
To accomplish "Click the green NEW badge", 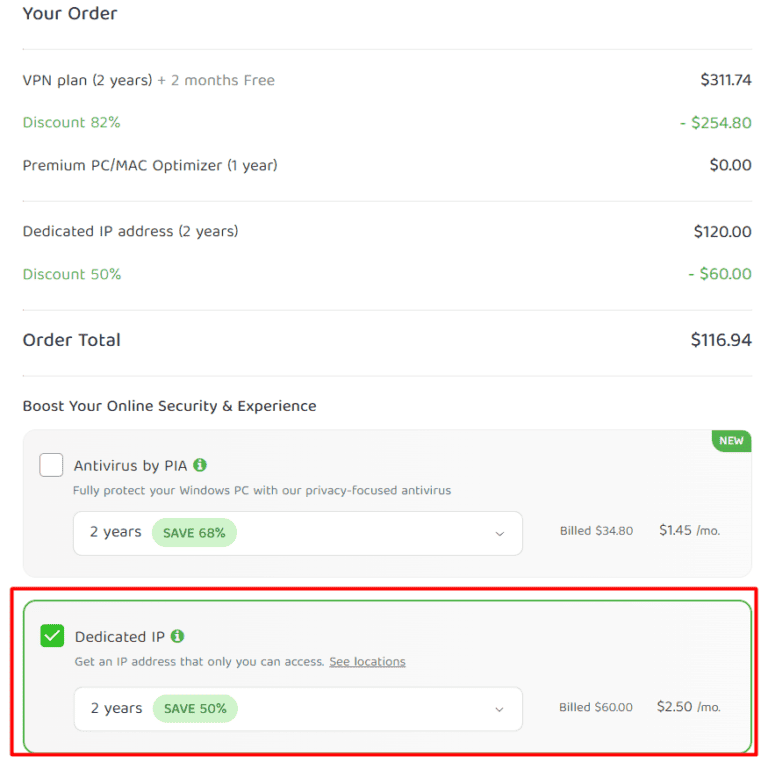I will point(731,440).
